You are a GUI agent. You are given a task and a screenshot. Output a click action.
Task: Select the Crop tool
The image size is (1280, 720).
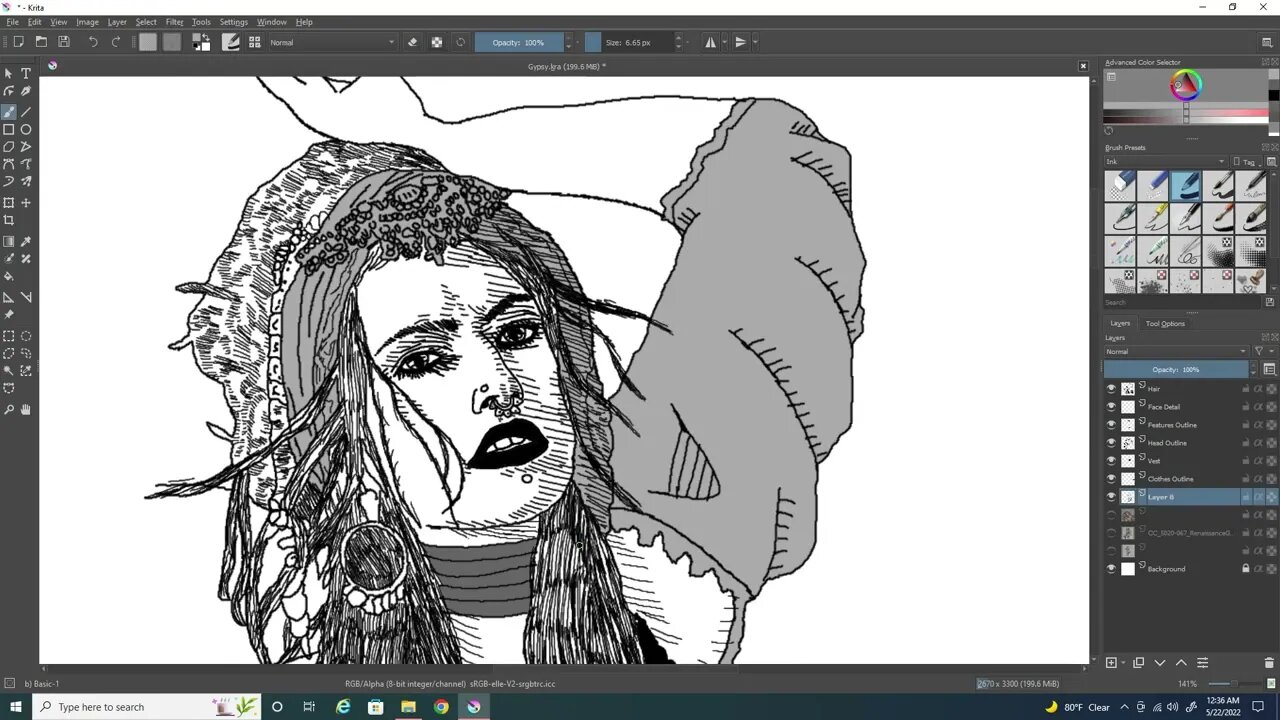point(9,220)
